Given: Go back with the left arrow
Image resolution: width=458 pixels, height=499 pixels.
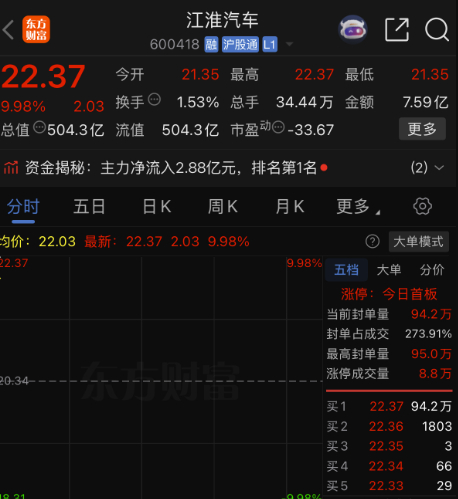Looking at the screenshot, I should click(x=8, y=30).
